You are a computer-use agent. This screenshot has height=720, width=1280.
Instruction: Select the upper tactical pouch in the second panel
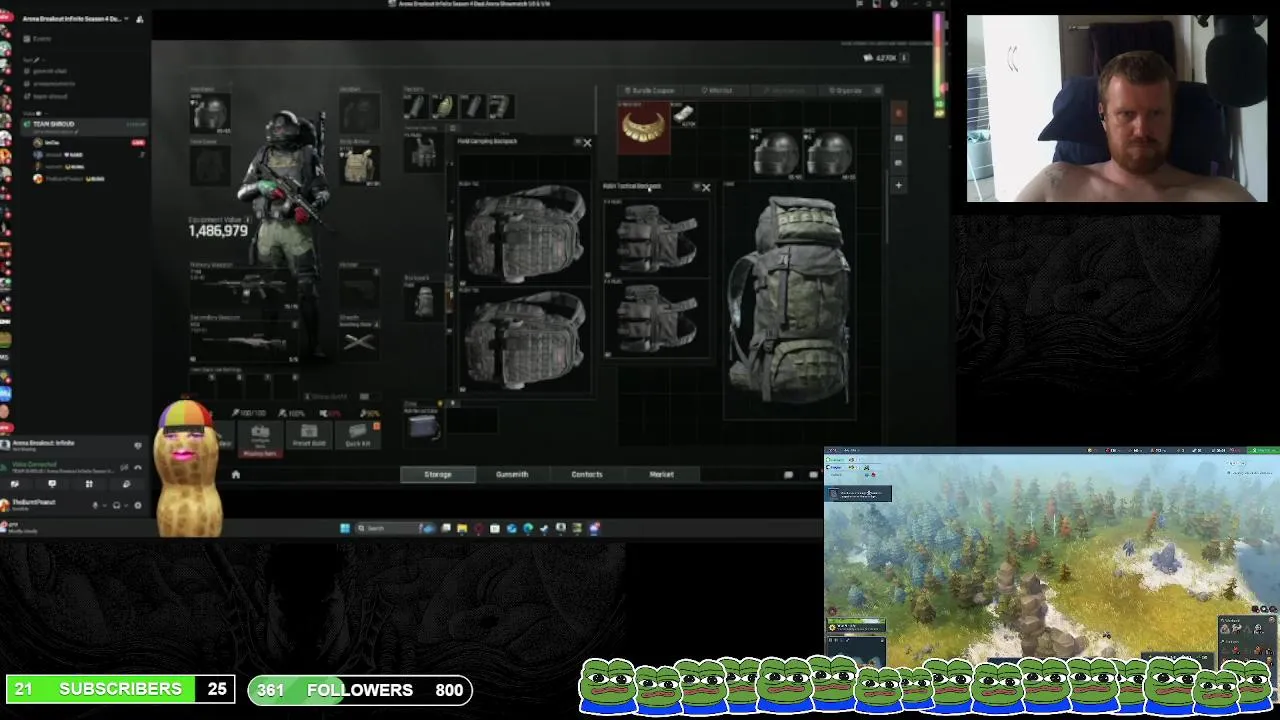[656, 238]
